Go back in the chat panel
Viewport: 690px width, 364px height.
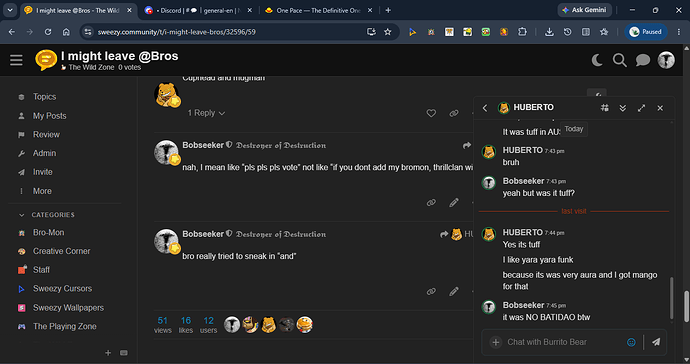[x=485, y=108]
